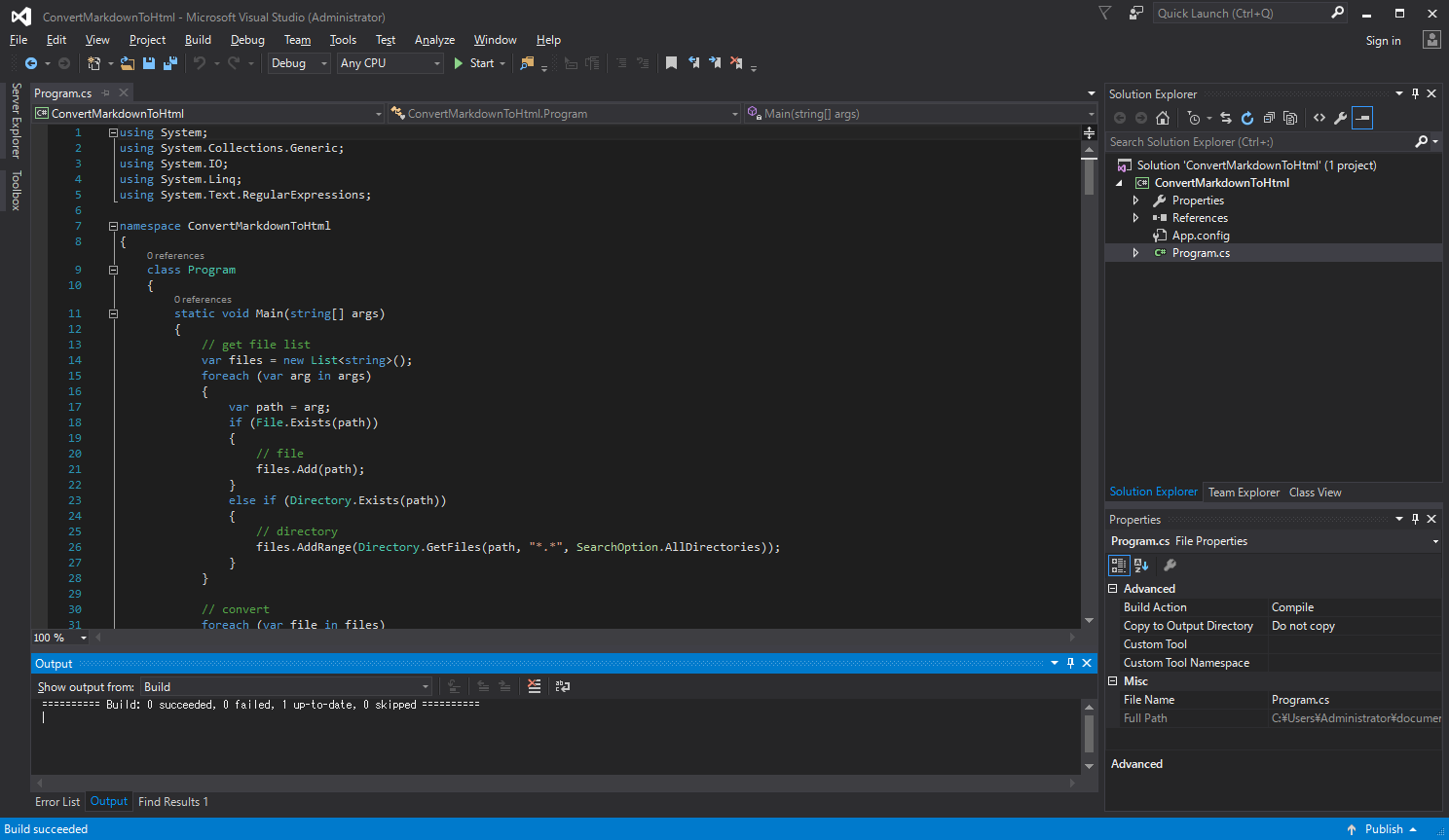This screenshot has width=1449, height=840.
Task: Toggle Categorized view in Properties panel
Action: pos(1119,566)
